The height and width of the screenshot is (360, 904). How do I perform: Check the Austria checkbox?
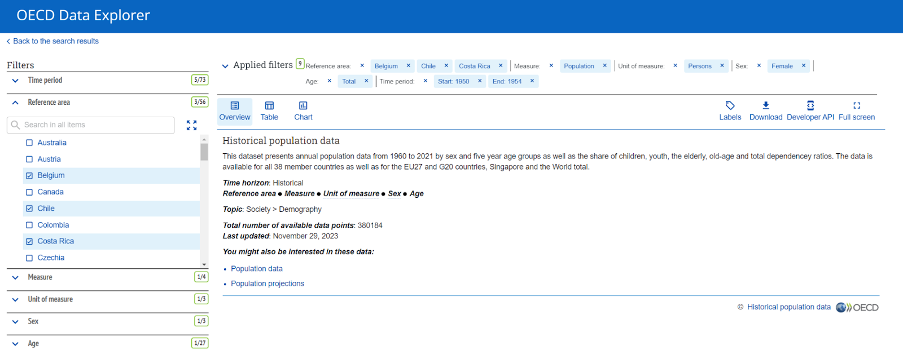tap(29, 159)
